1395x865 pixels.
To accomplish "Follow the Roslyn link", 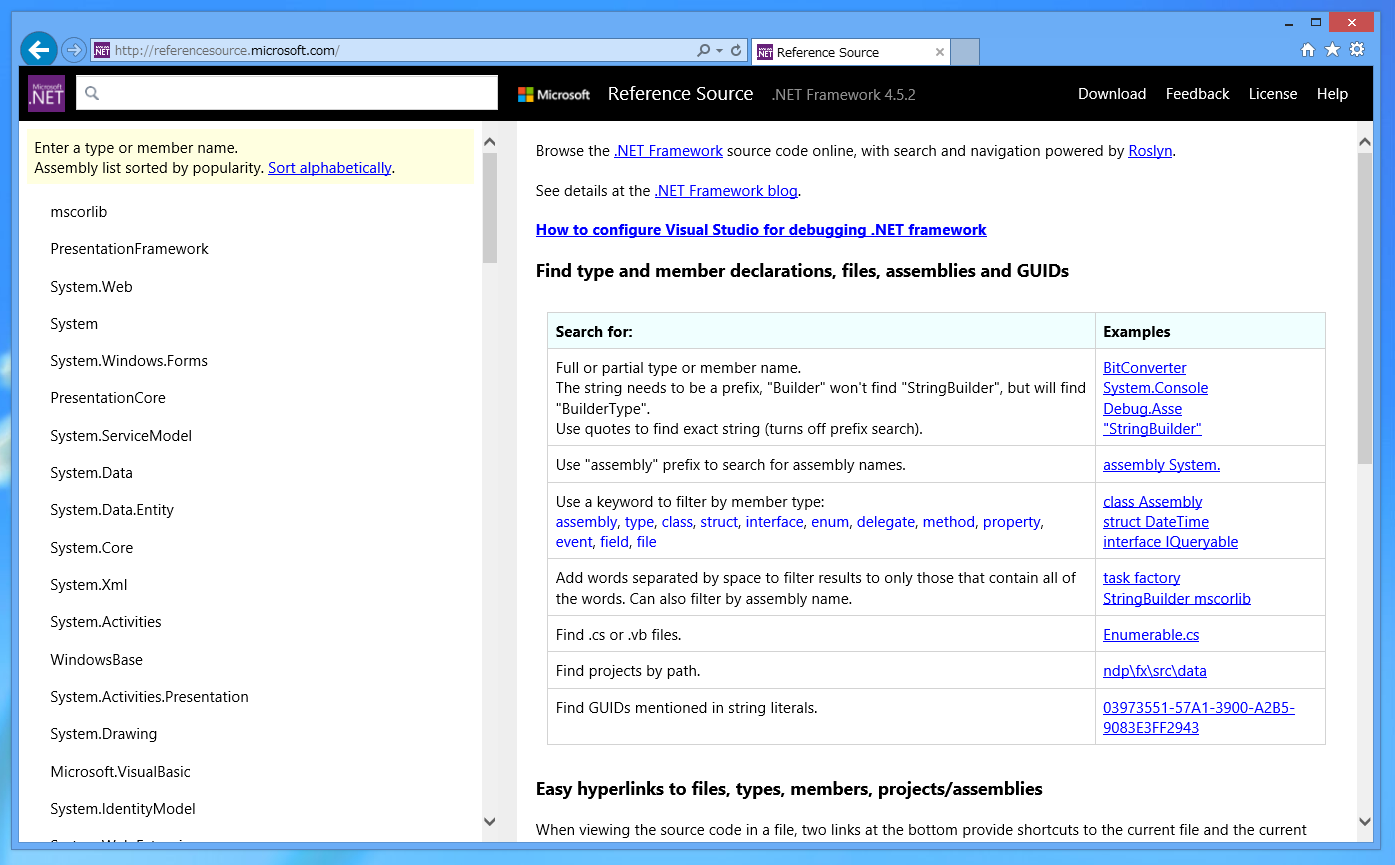I will click(1150, 151).
